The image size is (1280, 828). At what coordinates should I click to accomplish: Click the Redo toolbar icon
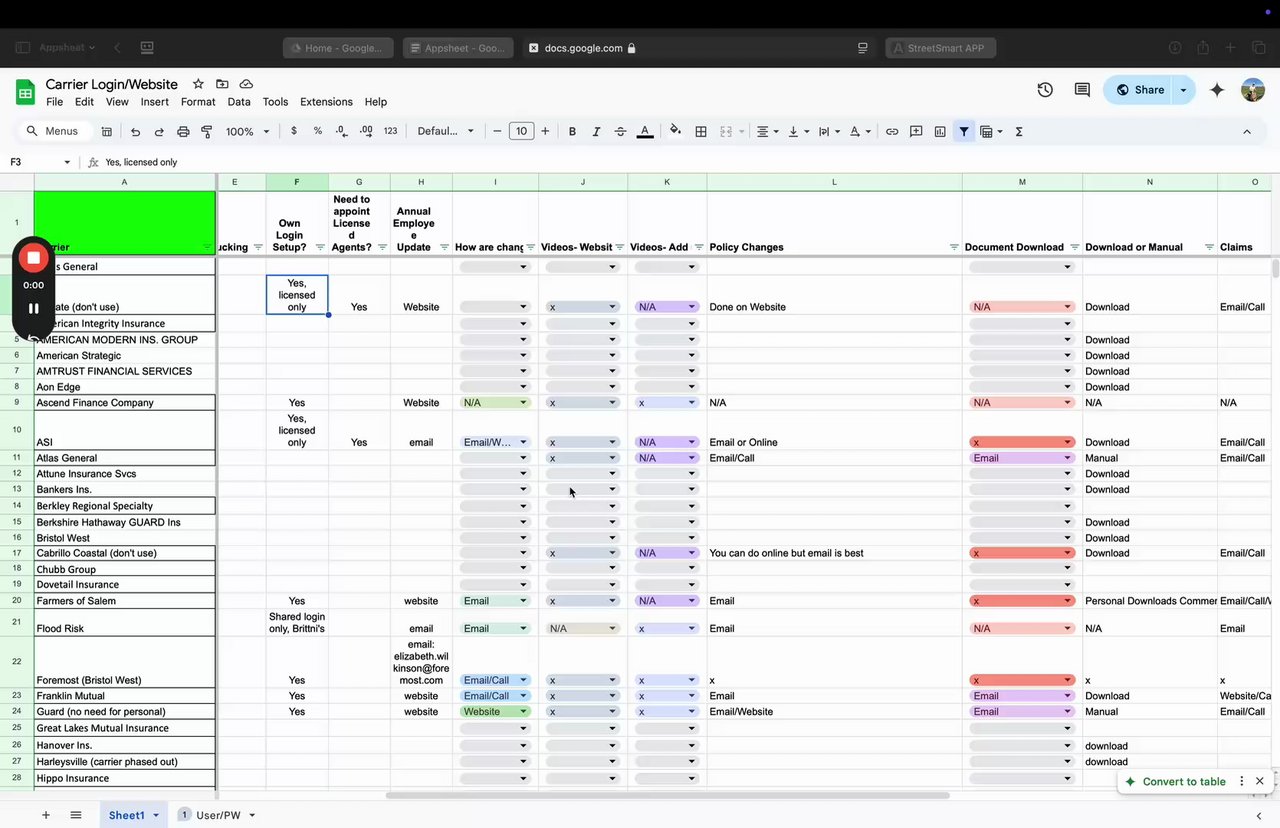tap(159, 131)
